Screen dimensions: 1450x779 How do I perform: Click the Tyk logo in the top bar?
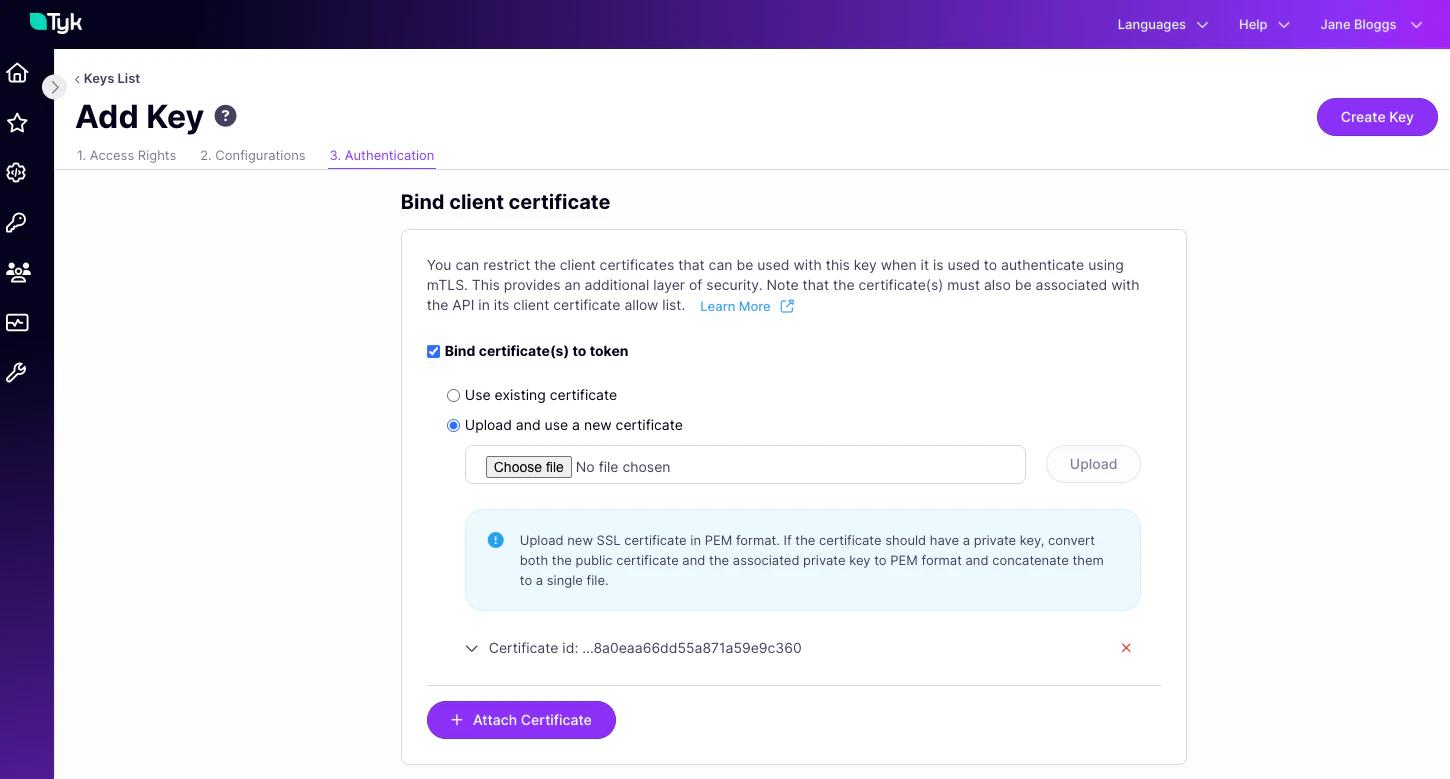click(x=55, y=22)
